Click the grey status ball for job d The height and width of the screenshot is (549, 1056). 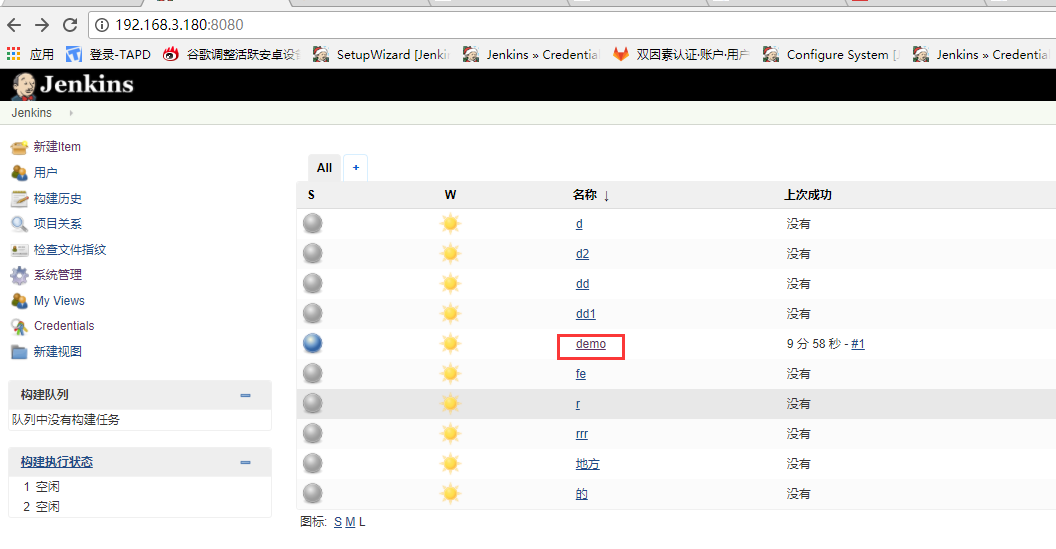pos(312,224)
